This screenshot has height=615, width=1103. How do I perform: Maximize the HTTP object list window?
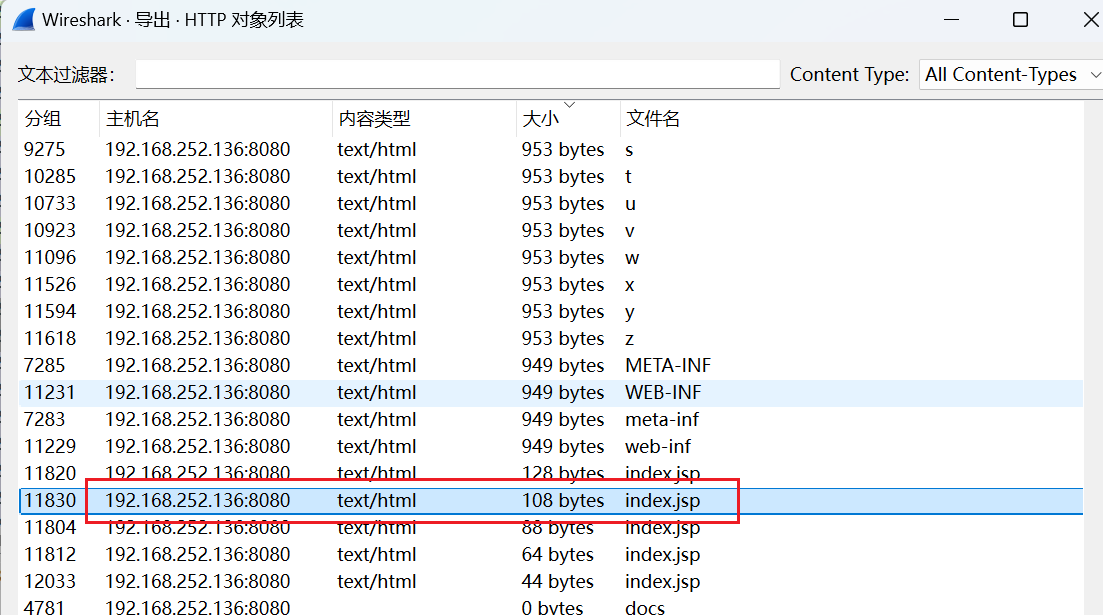click(x=1020, y=20)
